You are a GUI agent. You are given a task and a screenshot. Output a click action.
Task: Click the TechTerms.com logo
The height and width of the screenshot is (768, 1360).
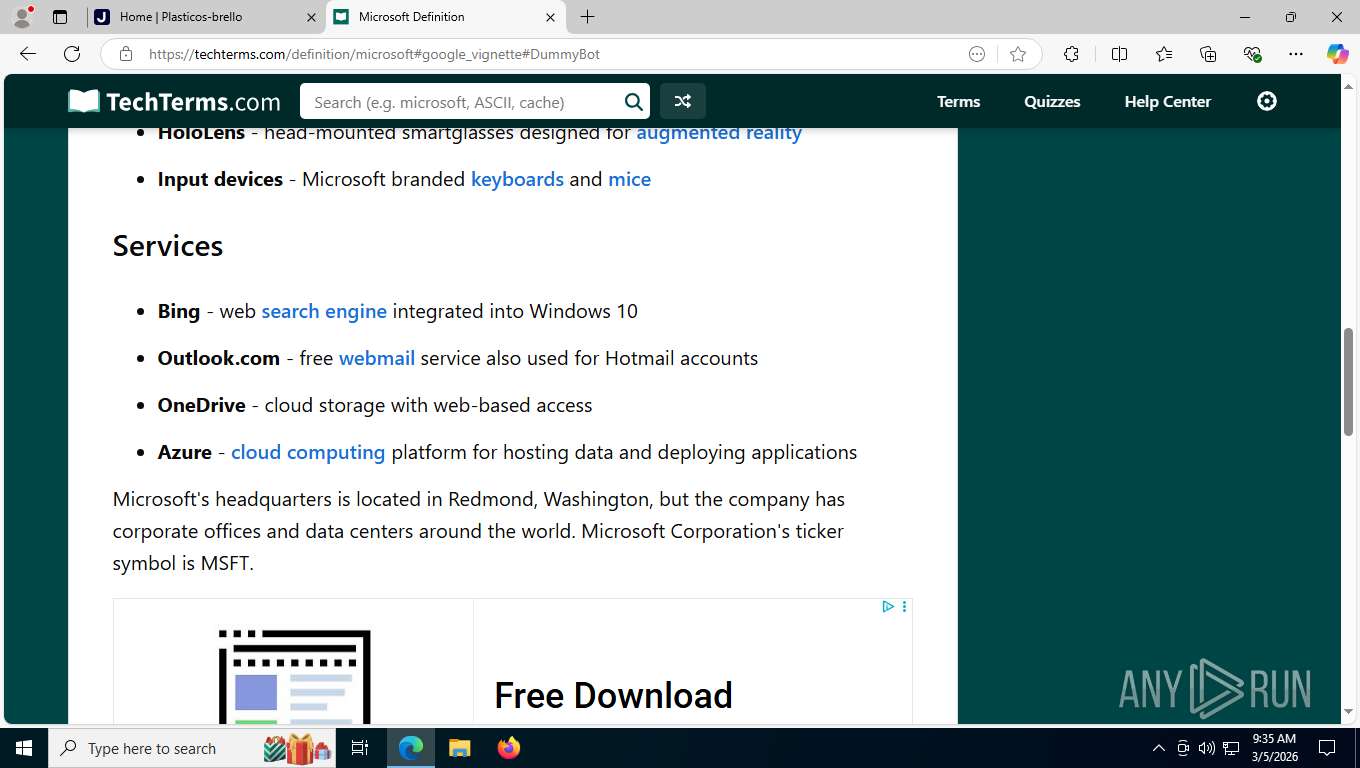(x=174, y=101)
